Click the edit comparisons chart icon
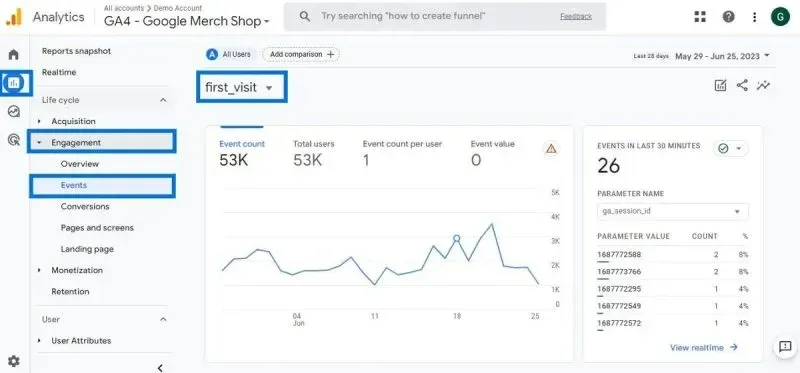 (x=720, y=85)
